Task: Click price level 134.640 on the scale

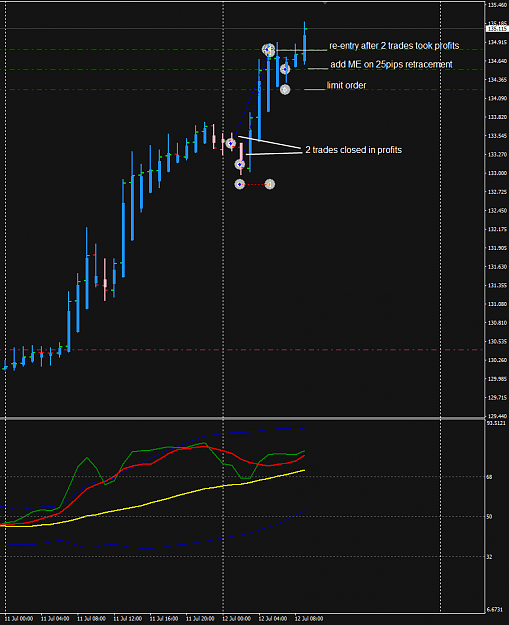Action: pos(497,61)
